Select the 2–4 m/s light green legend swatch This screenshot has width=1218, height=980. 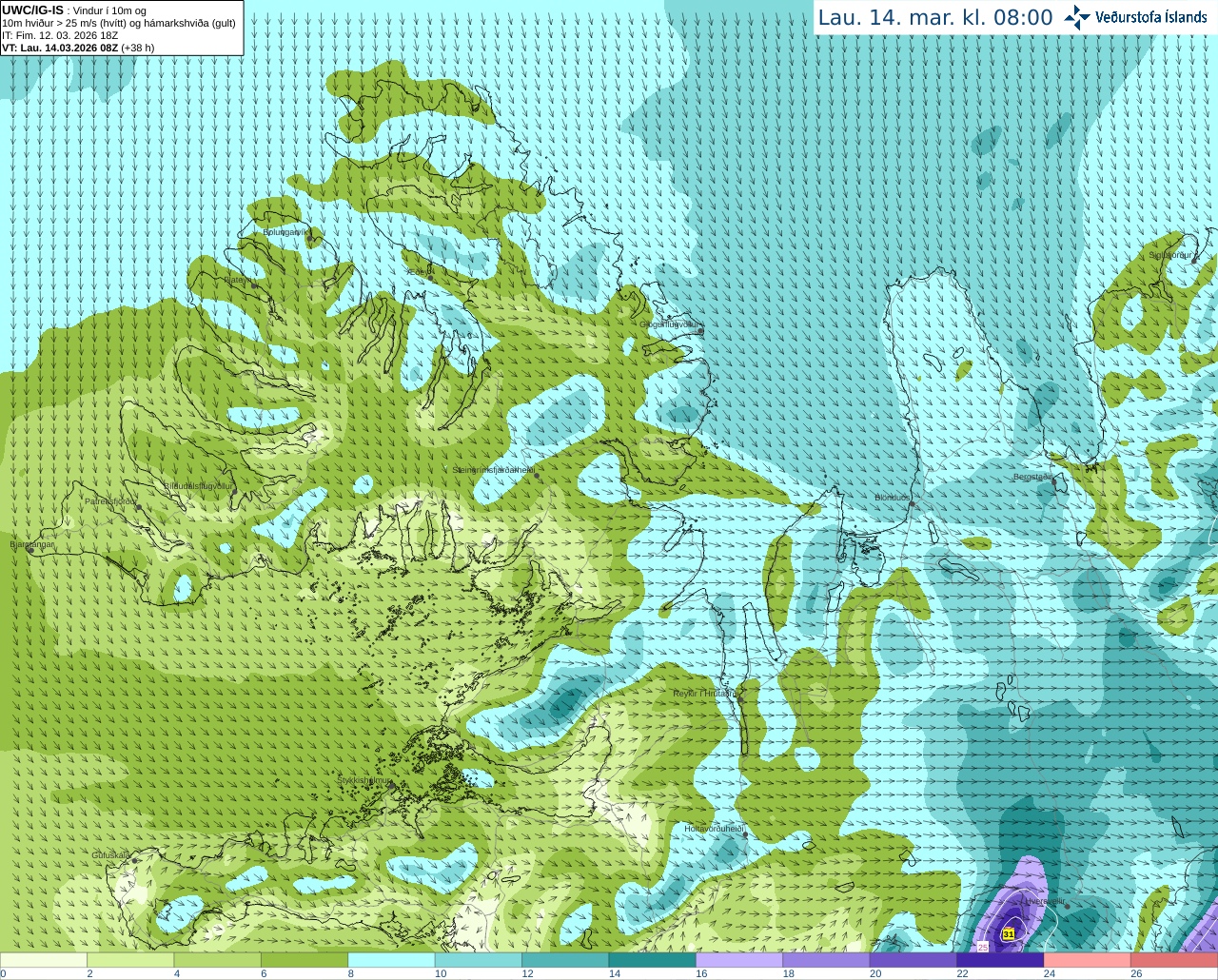[130, 960]
